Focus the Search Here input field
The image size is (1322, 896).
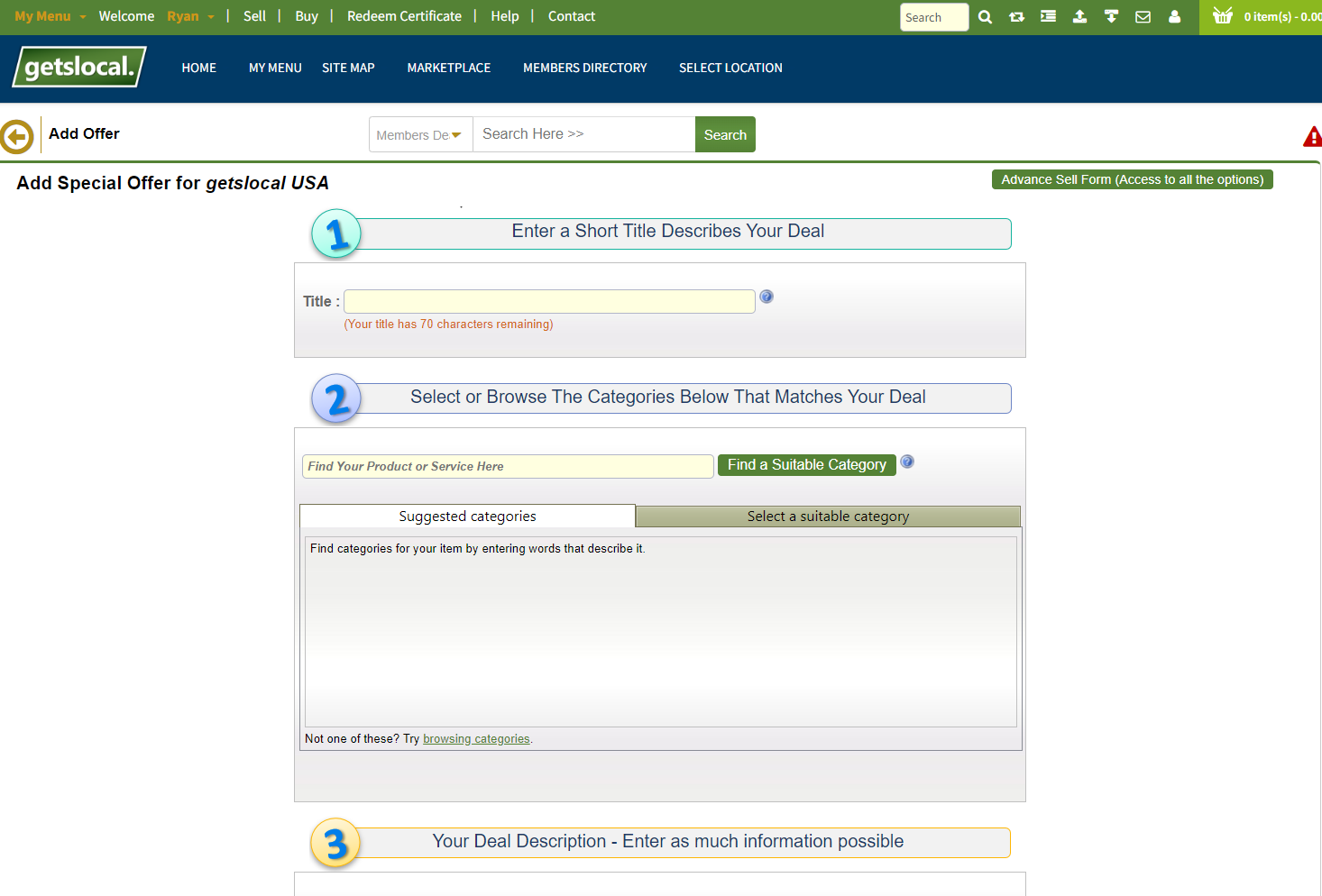(584, 134)
